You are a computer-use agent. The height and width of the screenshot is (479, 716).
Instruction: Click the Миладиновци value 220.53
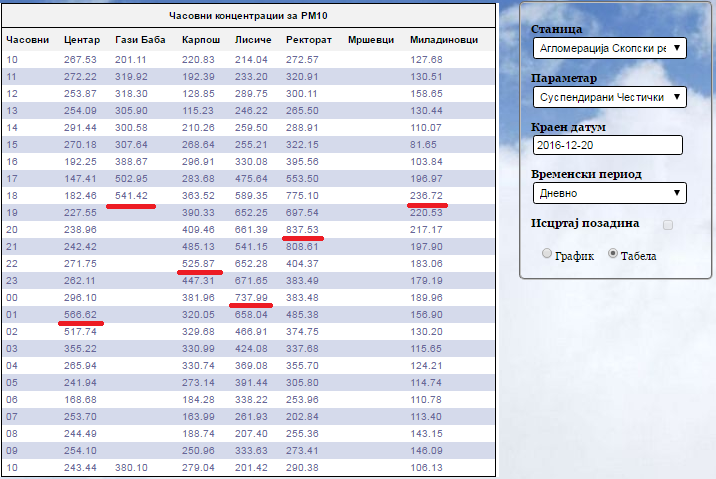point(426,213)
